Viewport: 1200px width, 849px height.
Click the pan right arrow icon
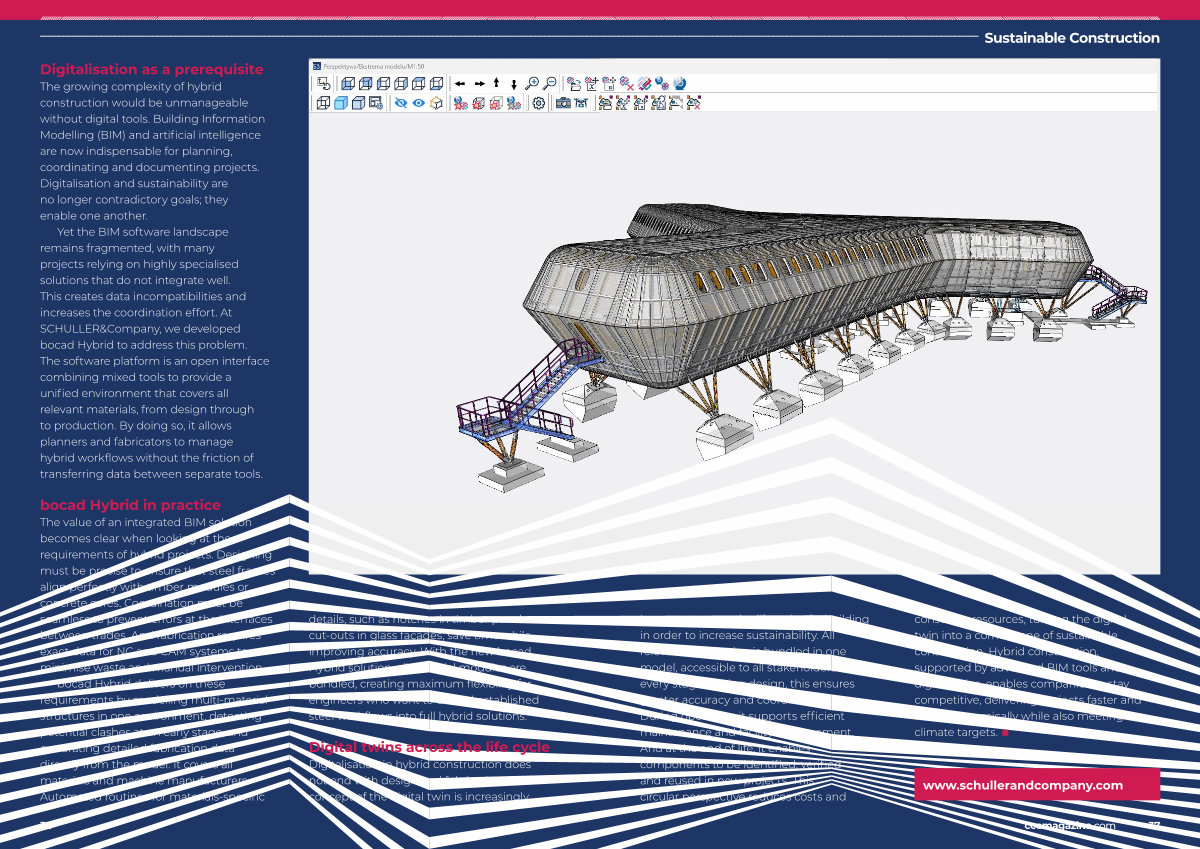tap(479, 84)
